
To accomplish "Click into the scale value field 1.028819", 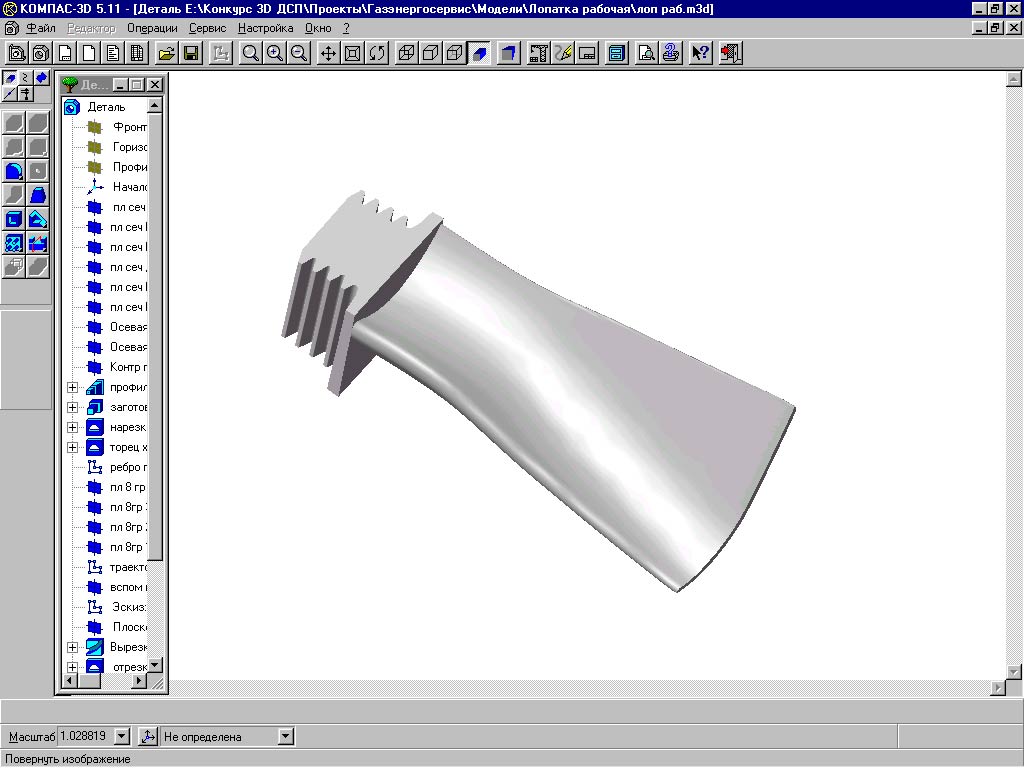I will [x=85, y=737].
